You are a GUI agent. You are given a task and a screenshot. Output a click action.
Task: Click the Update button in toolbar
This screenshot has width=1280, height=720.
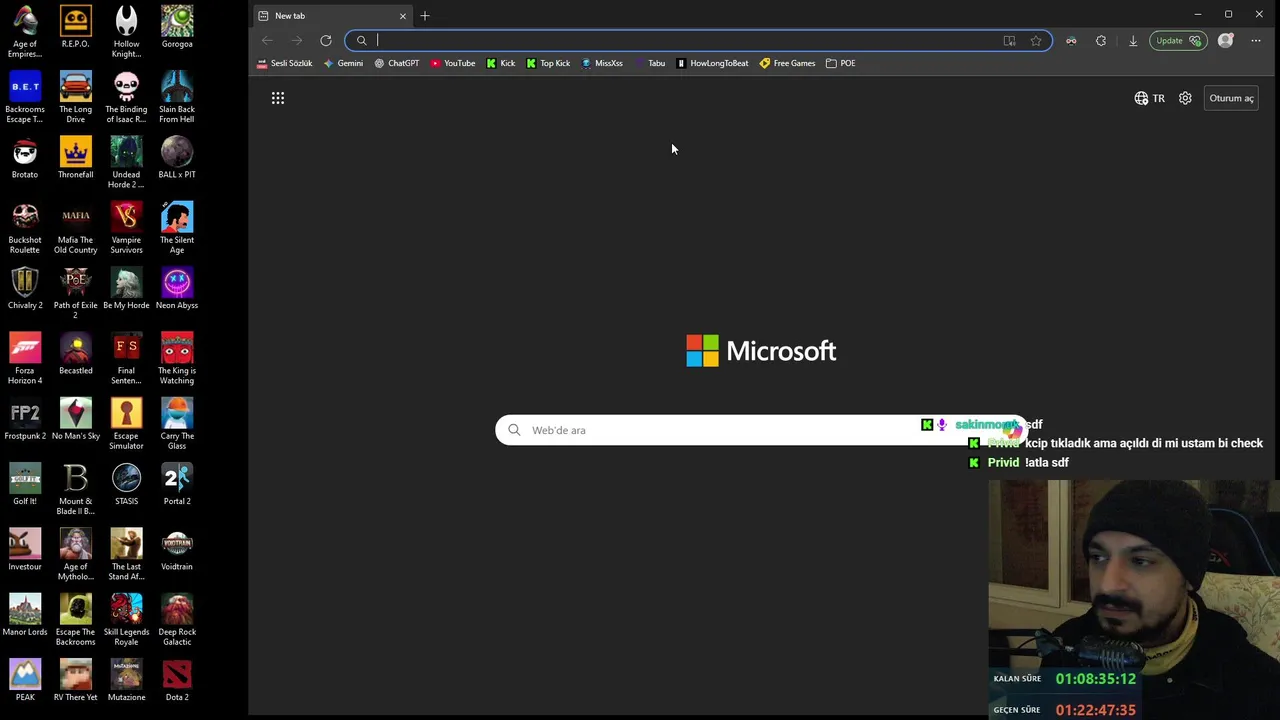[x=1177, y=41]
